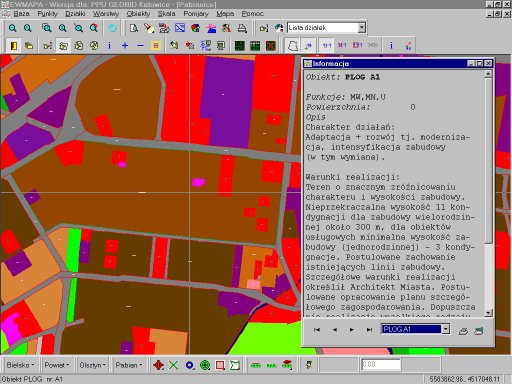Open the Lista działek dropdown

(362, 28)
